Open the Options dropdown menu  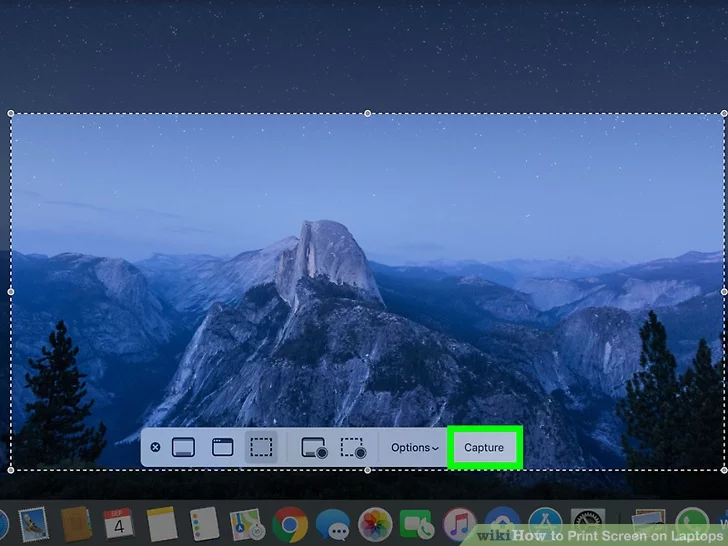tap(414, 448)
